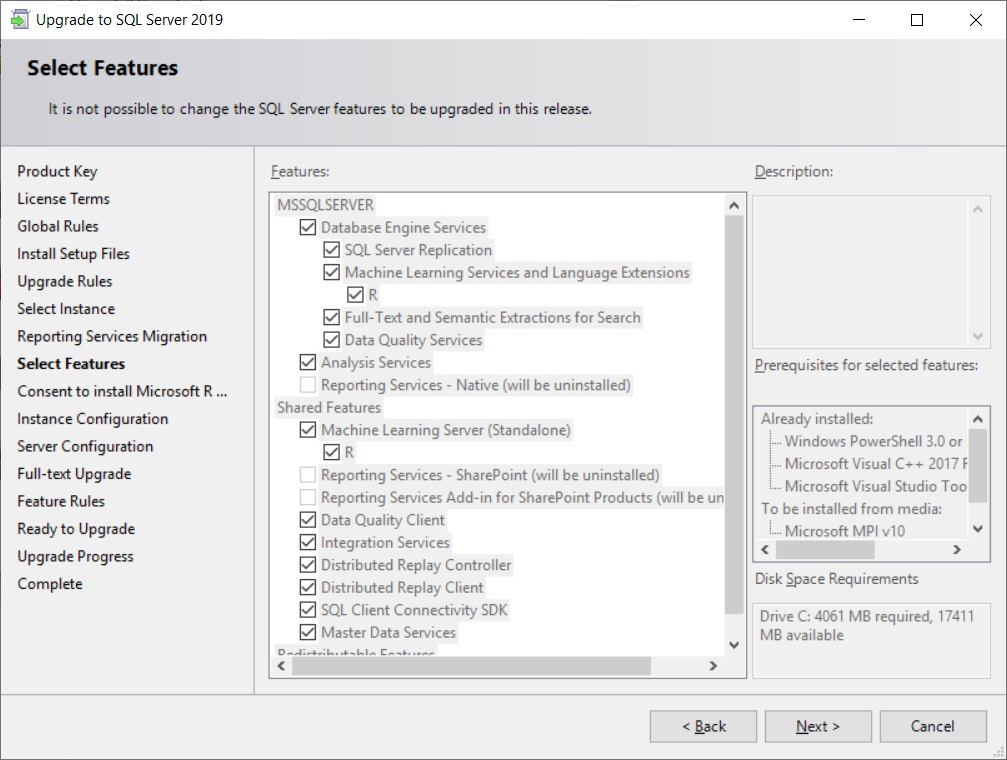The height and width of the screenshot is (760, 1007).
Task: Select the Server Configuration step
Action: click(85, 446)
